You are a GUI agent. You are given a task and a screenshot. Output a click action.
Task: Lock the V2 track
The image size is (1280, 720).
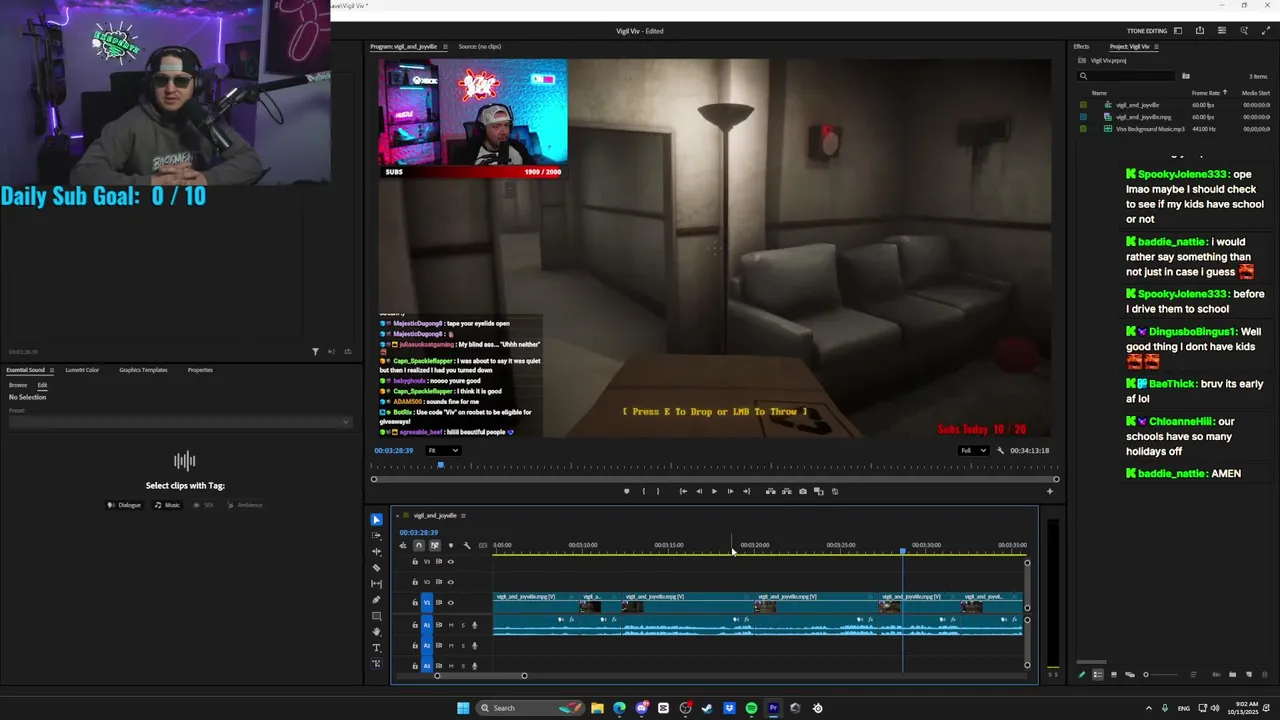[x=415, y=582]
